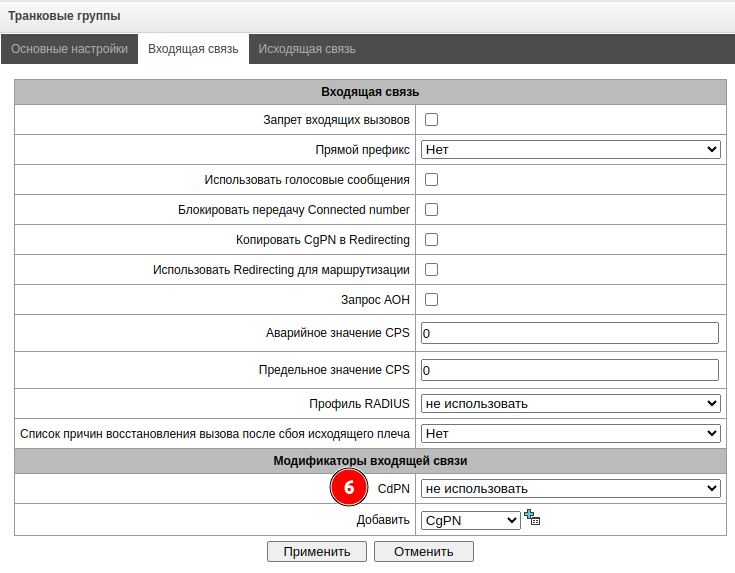The width and height of the screenshot is (735, 573).
Task: Click the Применить button
Action: 316,551
